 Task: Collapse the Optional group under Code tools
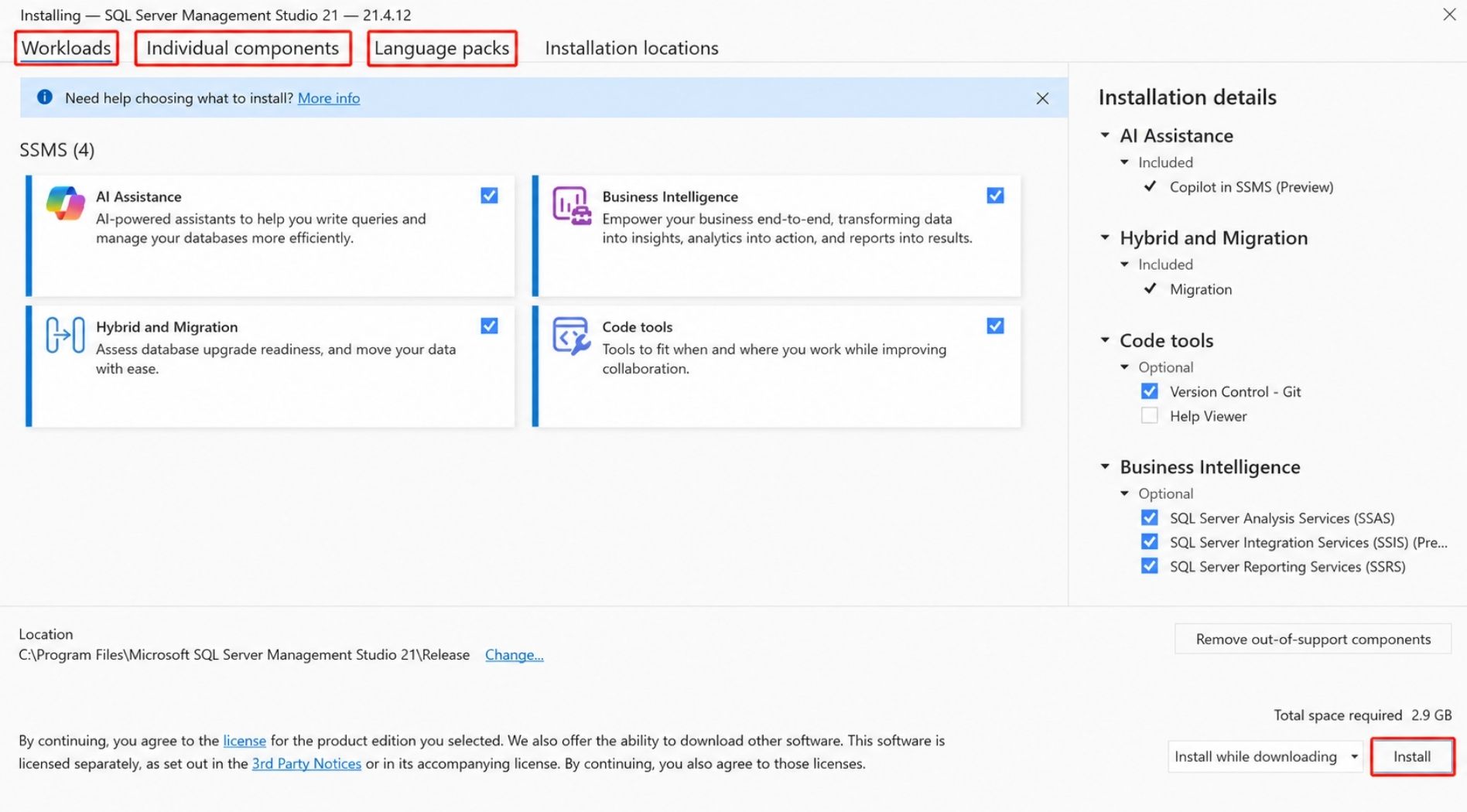(x=1125, y=367)
